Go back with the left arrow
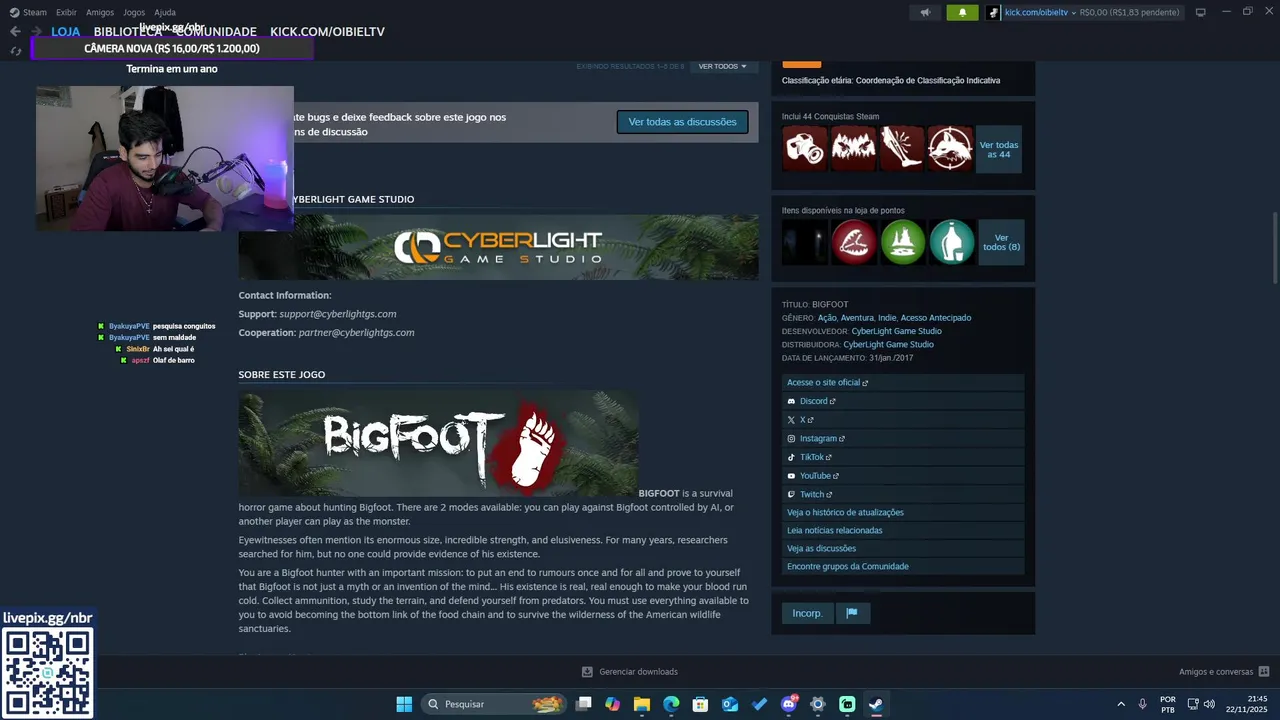Screen dimensions: 1280x720 tap(15, 31)
